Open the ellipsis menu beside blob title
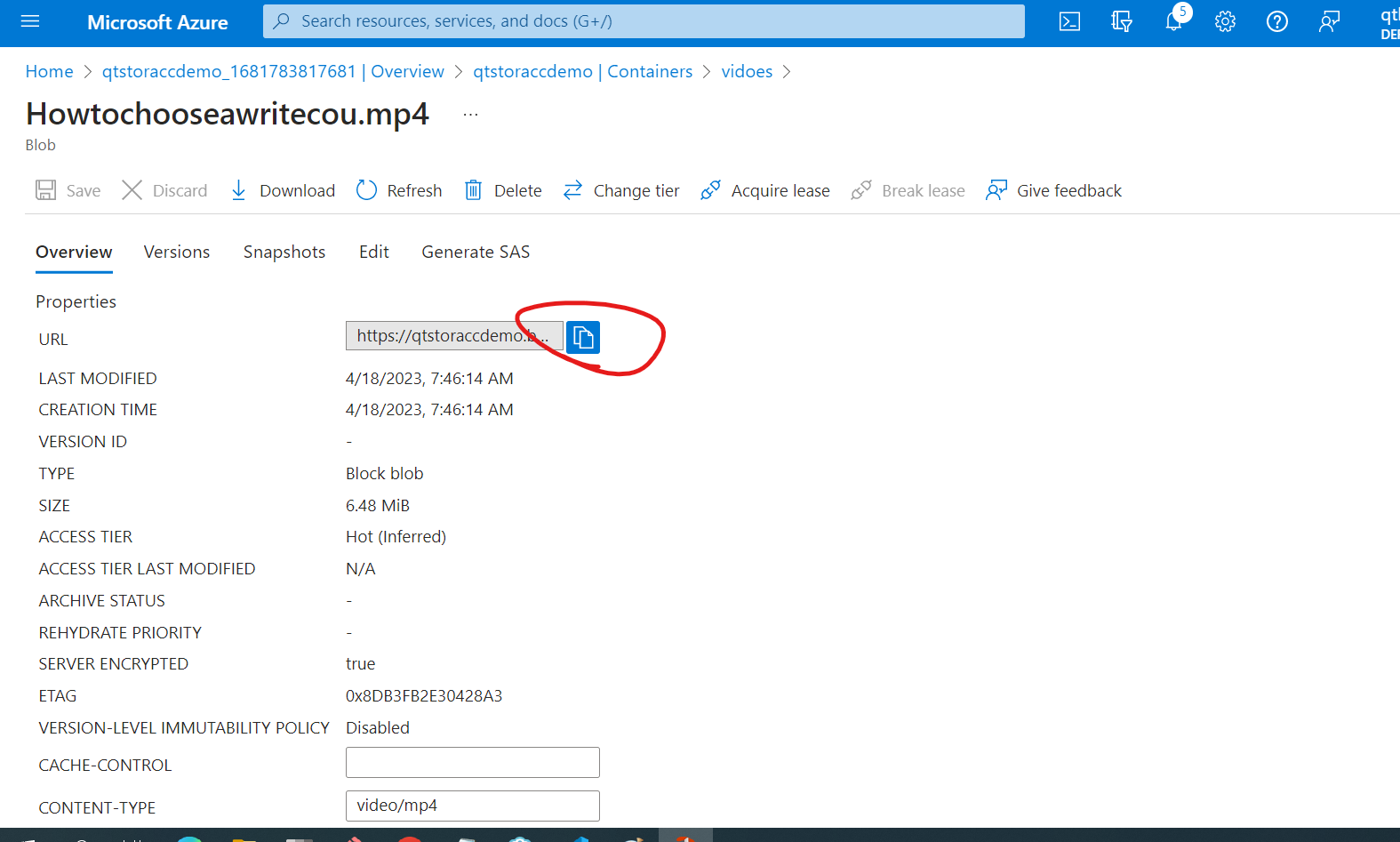Viewport: 1400px width, 842px height. (471, 115)
